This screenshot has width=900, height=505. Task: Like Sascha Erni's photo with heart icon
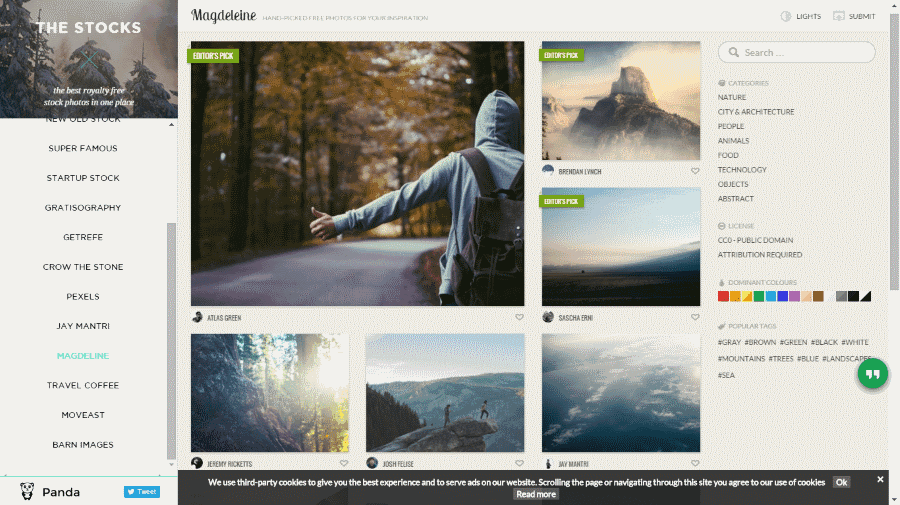(695, 317)
